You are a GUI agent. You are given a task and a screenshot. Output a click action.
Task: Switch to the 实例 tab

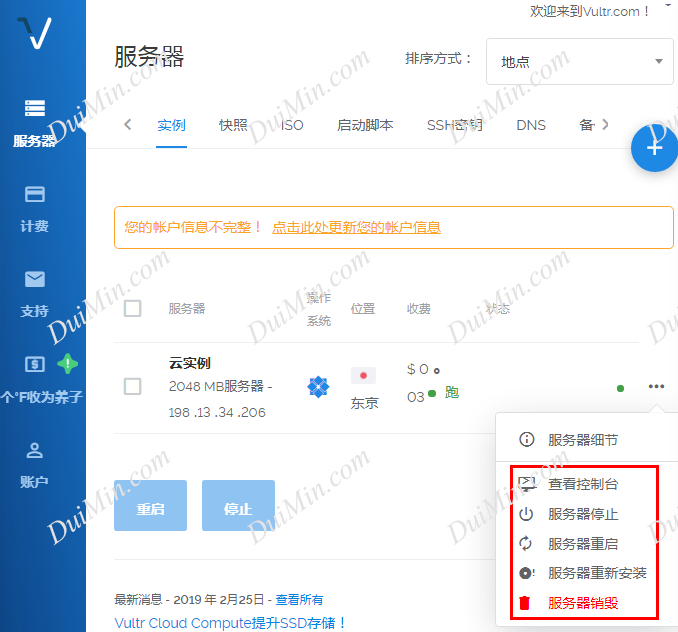pos(171,125)
